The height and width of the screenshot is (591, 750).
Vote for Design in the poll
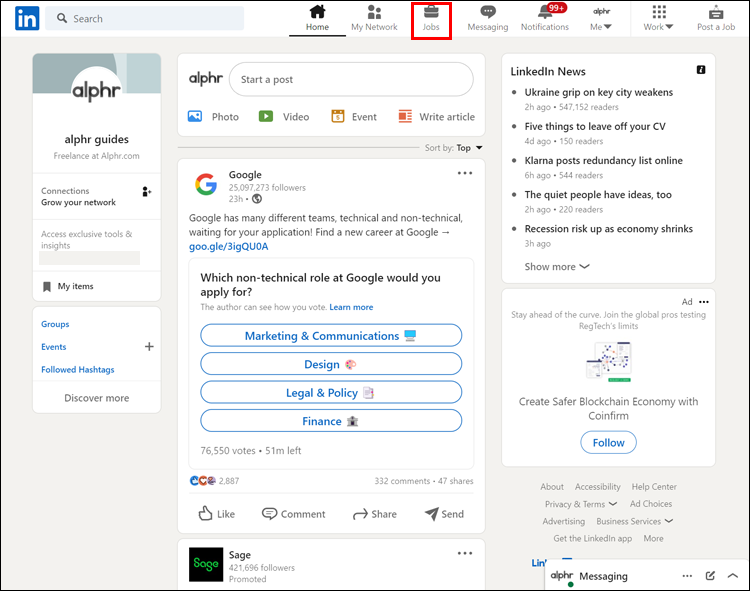point(331,364)
